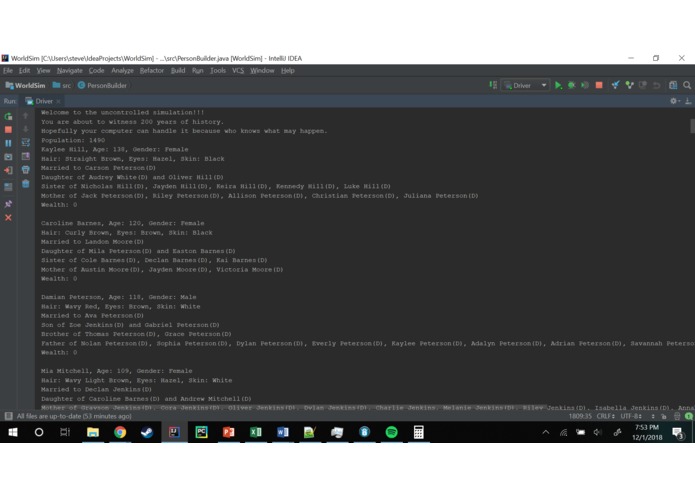Click the Exit icon in Run sidebar

coord(8,170)
